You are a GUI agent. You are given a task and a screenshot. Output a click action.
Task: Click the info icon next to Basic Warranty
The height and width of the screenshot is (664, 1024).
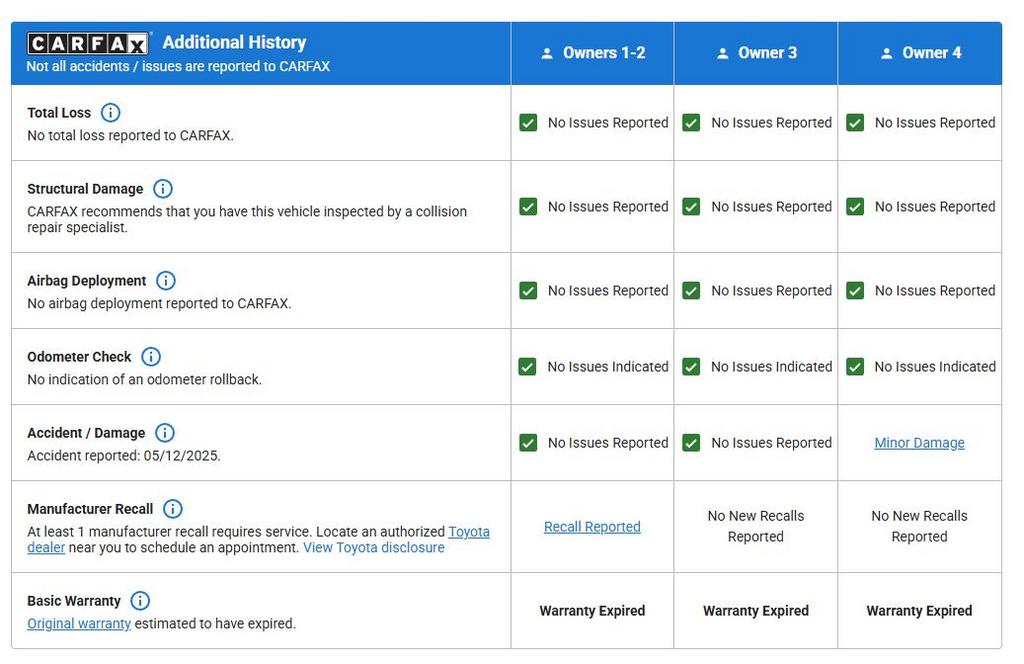click(141, 601)
